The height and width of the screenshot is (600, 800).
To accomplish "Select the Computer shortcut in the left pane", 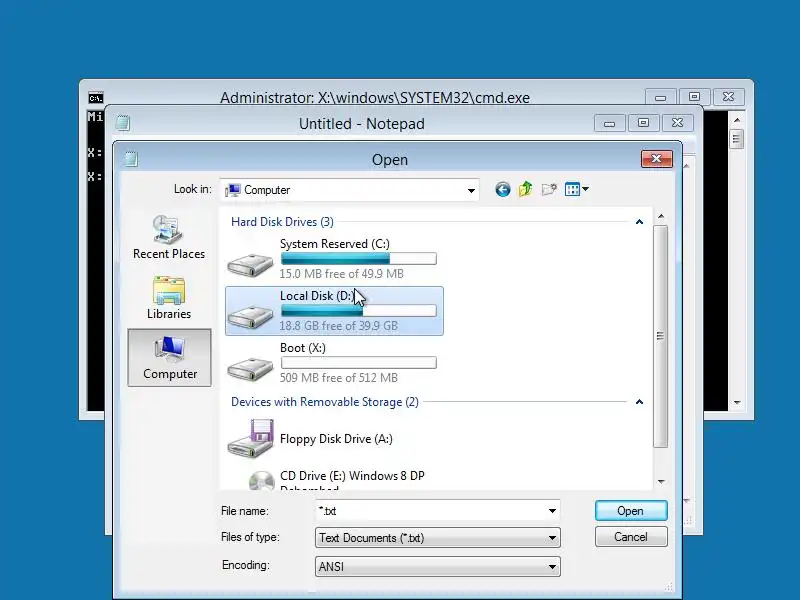I will tap(169, 358).
